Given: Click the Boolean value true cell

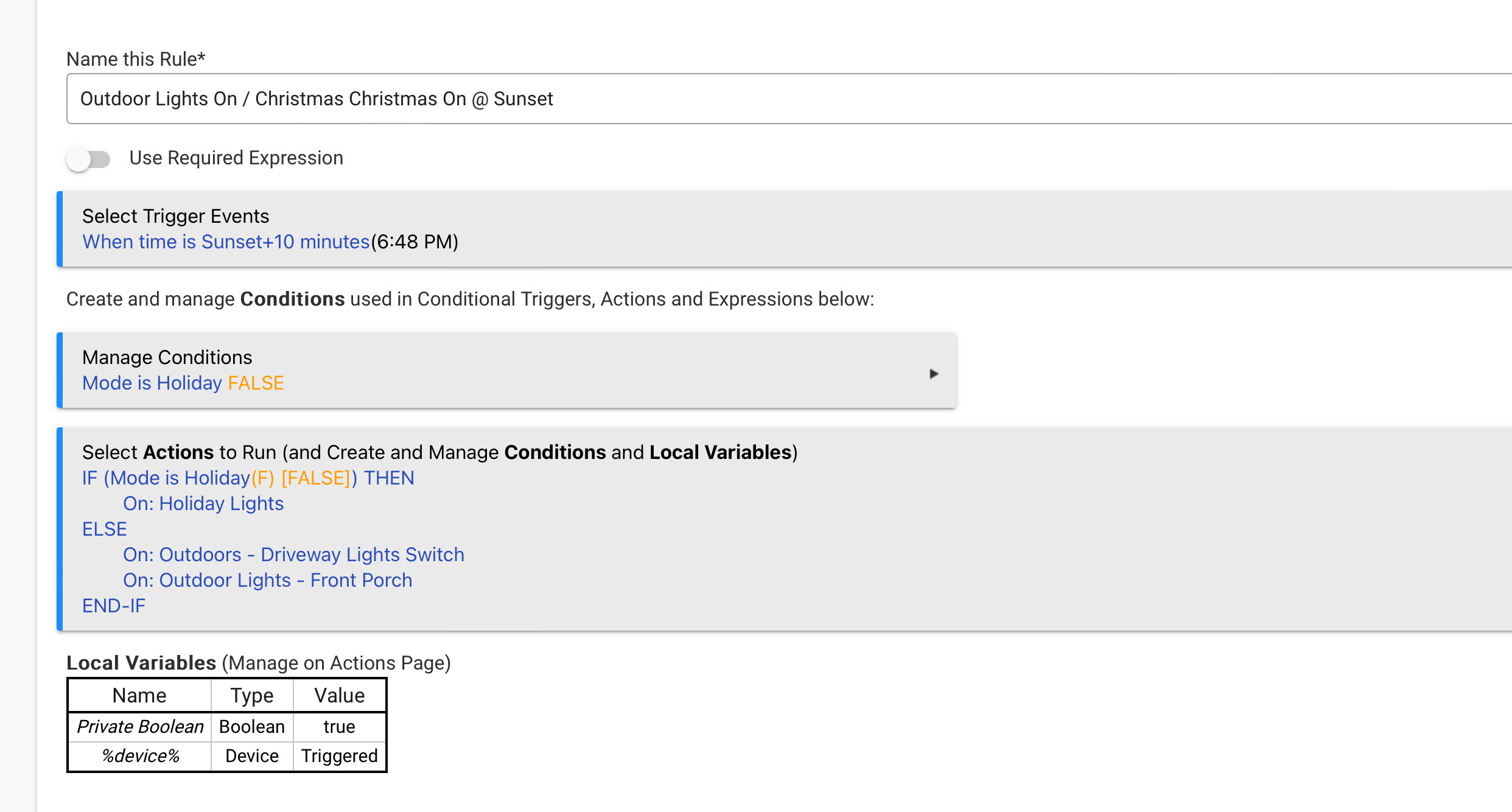Looking at the screenshot, I should (x=340, y=727).
